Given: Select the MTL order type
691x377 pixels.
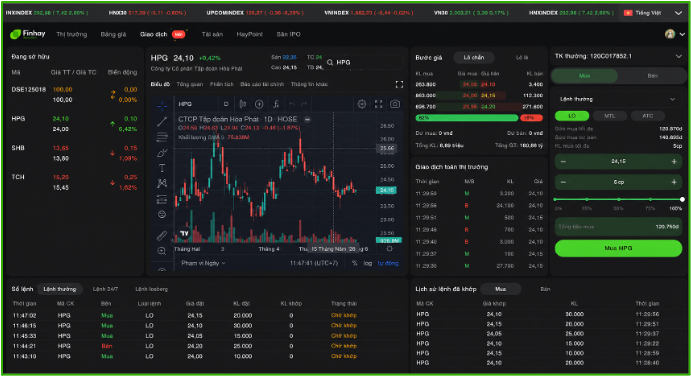Looking at the screenshot, I should (x=609, y=116).
